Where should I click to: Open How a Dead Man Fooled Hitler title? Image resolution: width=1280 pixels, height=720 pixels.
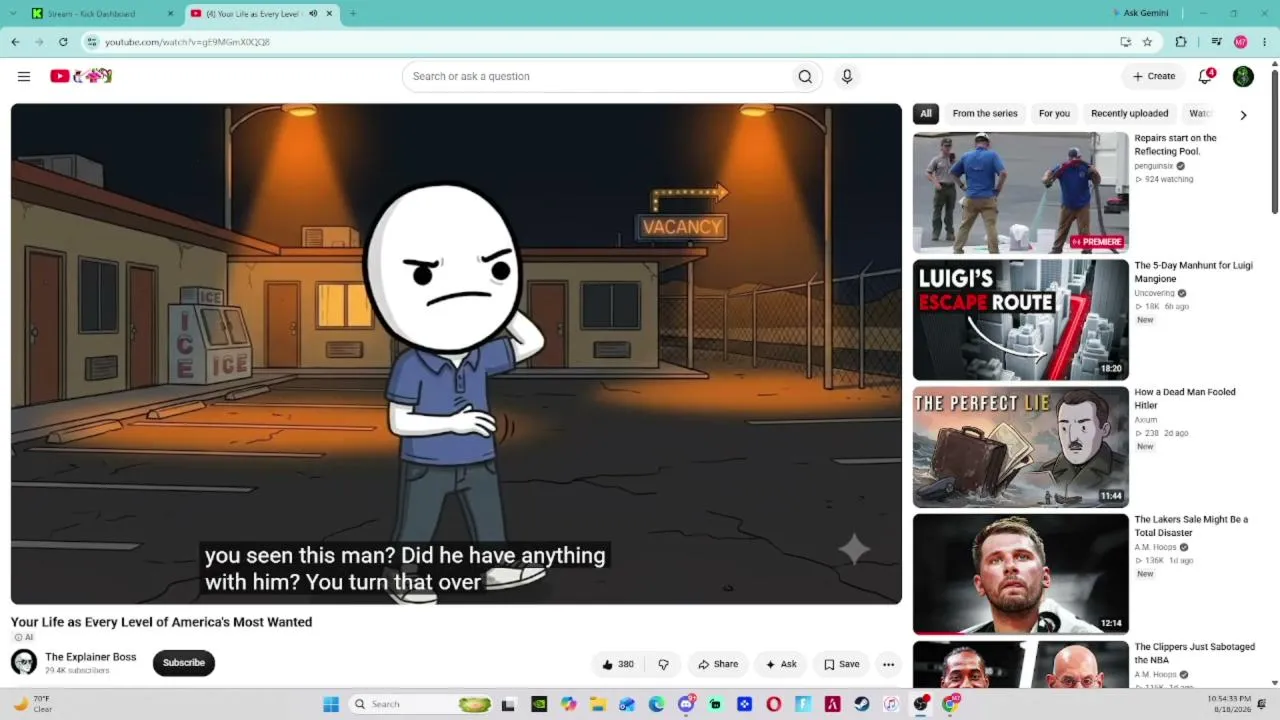pos(1185,399)
